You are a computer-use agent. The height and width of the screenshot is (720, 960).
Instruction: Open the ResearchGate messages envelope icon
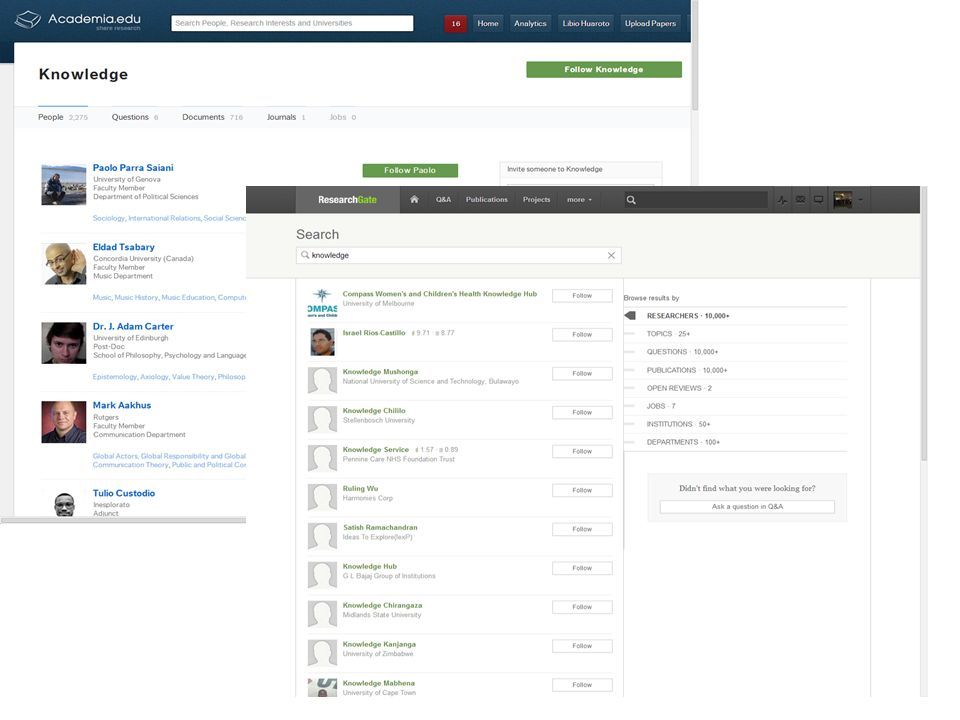800,200
